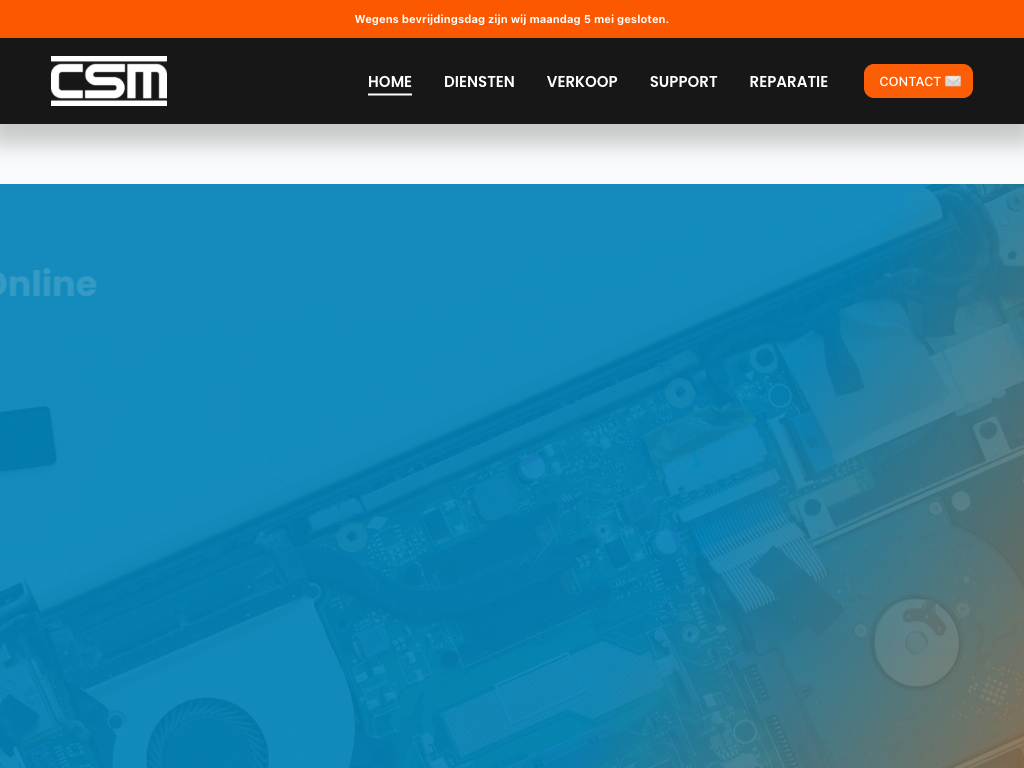Click the envelope icon in Contact button
The width and height of the screenshot is (1024, 768).
pos(953,81)
